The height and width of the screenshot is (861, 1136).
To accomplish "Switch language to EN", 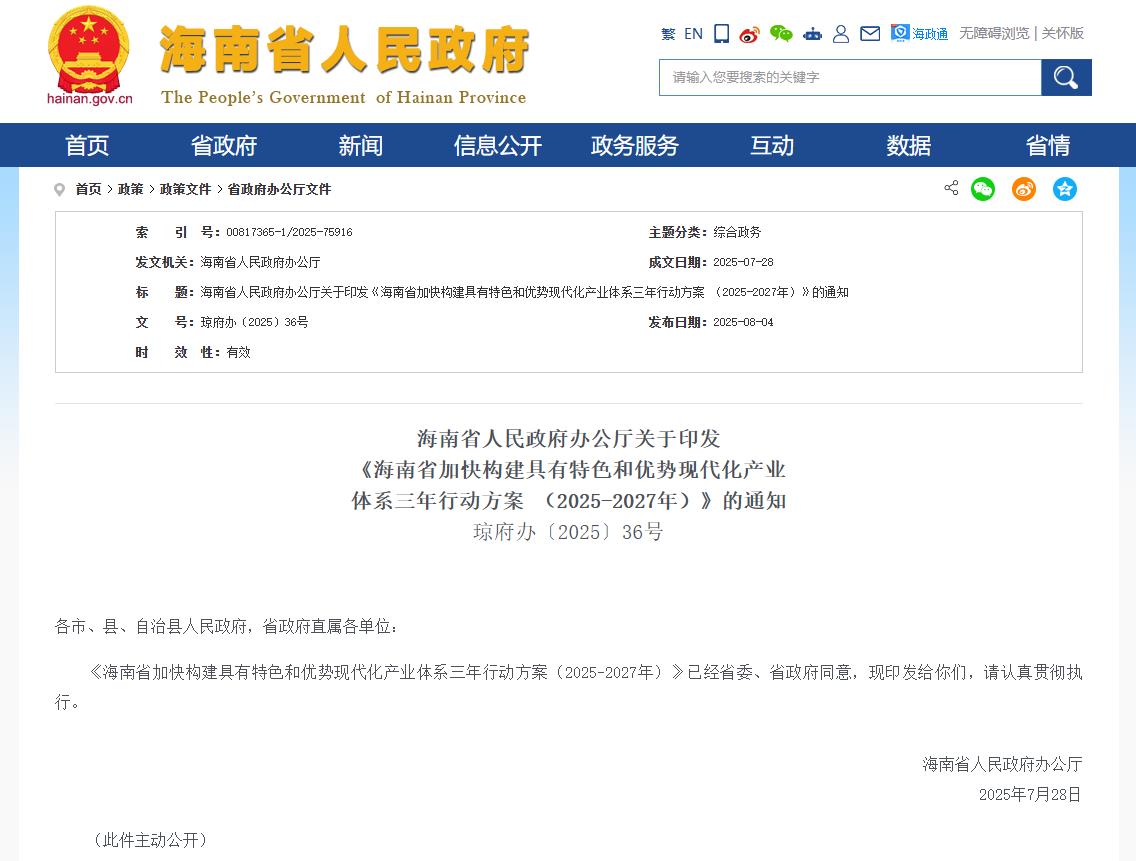I will click(x=693, y=34).
